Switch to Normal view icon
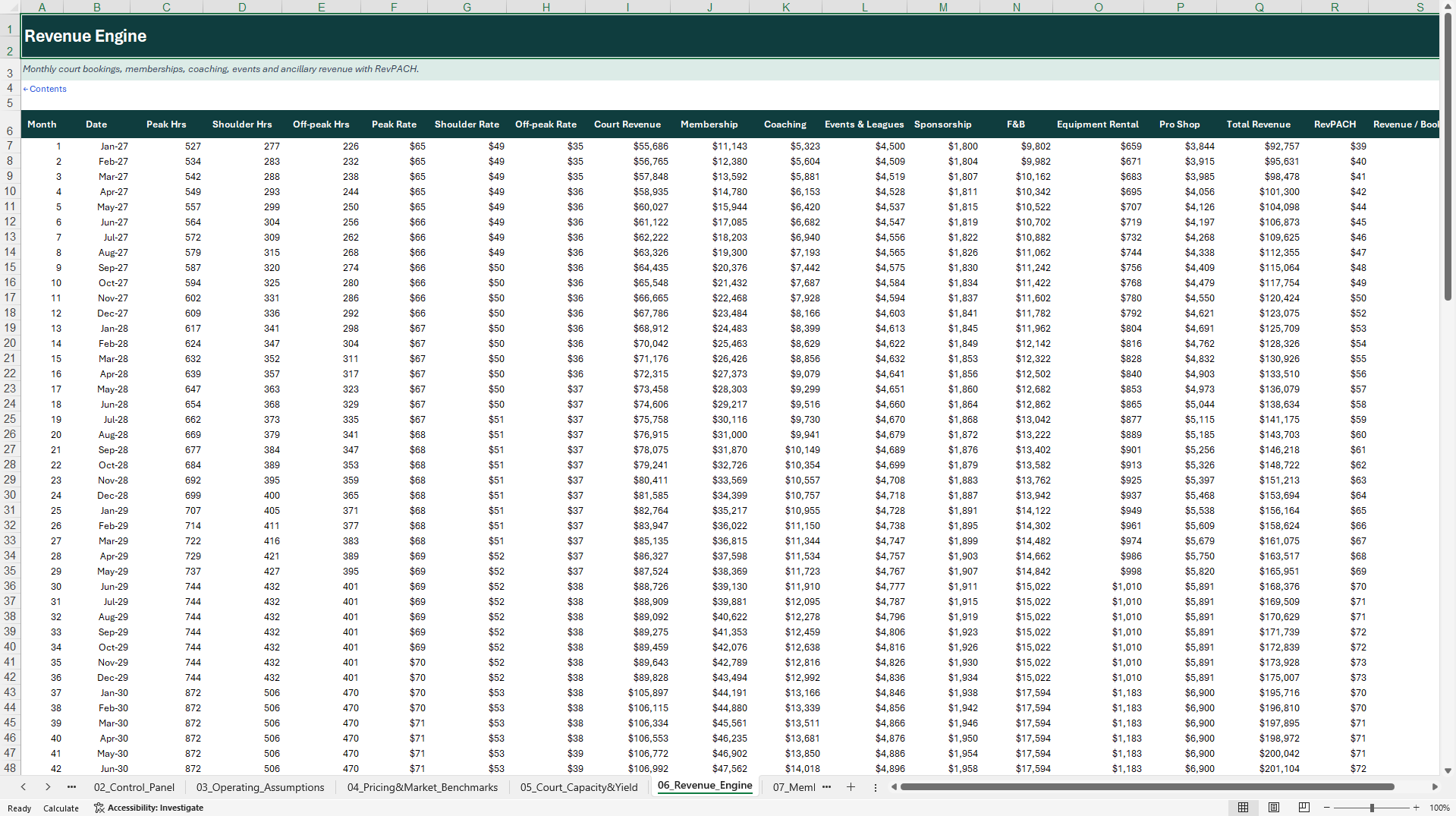This screenshot has height=816, width=1456. tap(1243, 808)
